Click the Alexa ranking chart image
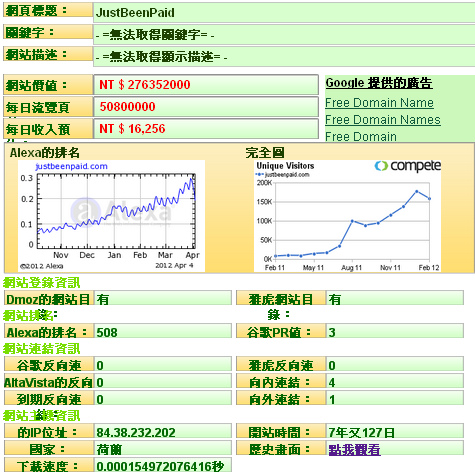The width and height of the screenshot is (475, 474). click(x=111, y=216)
